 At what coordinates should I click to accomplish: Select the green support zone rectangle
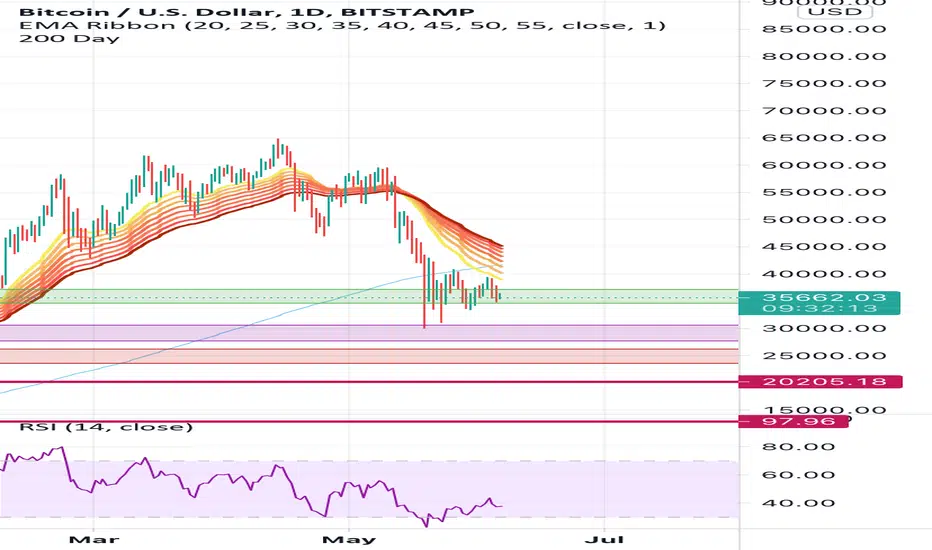369,296
